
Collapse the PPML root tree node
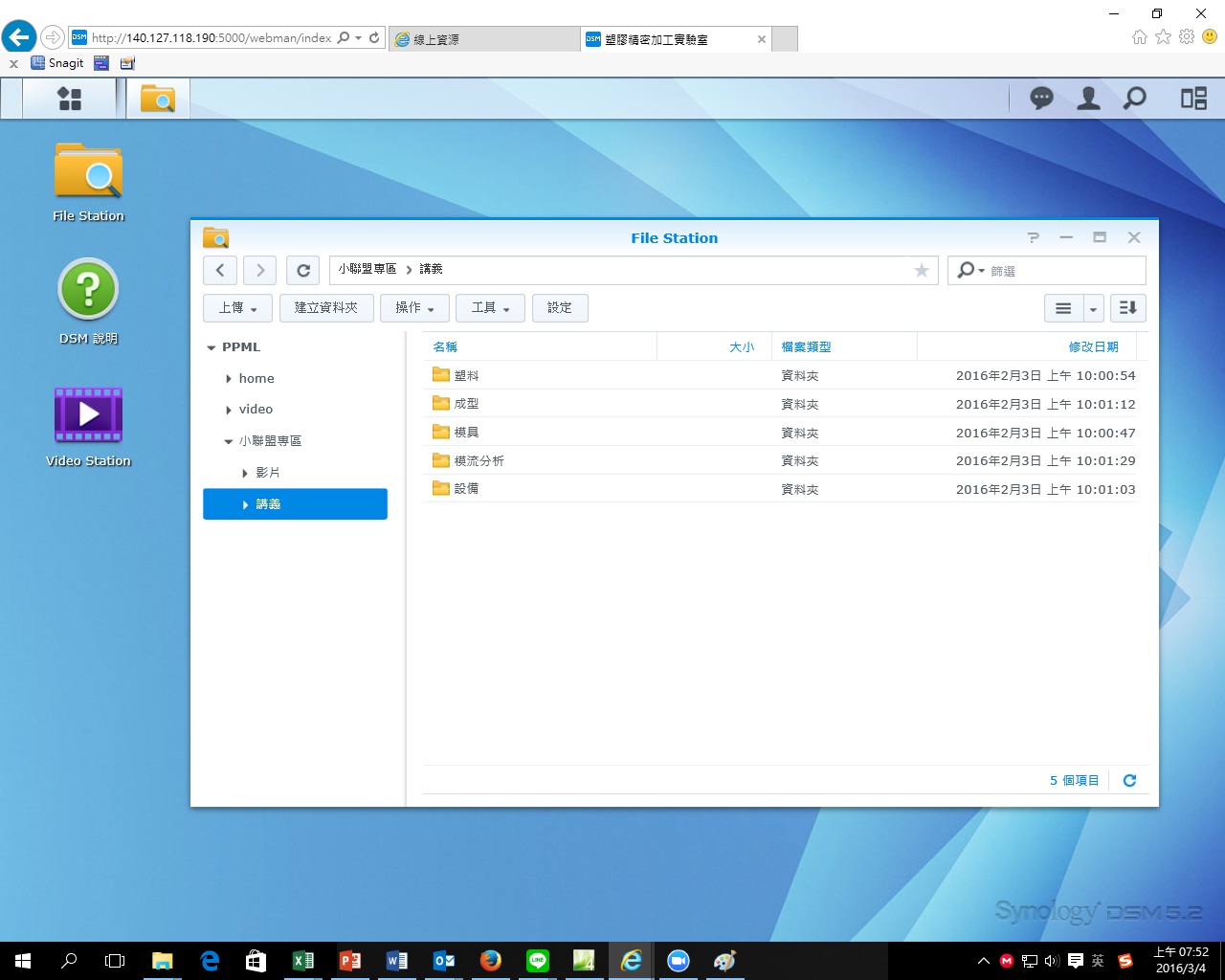212,348
